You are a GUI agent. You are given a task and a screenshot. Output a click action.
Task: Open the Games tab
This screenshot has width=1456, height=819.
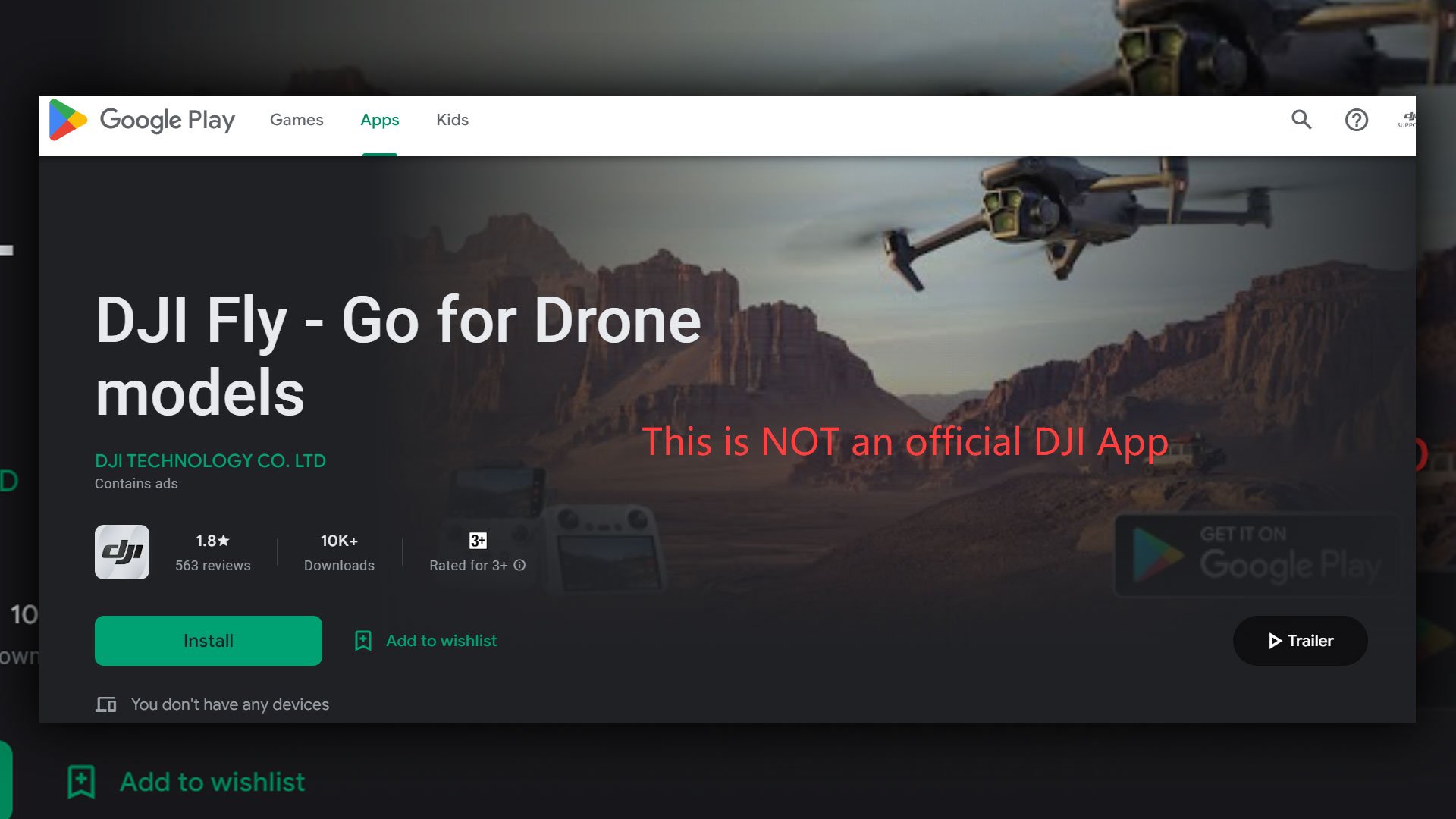[x=297, y=120]
